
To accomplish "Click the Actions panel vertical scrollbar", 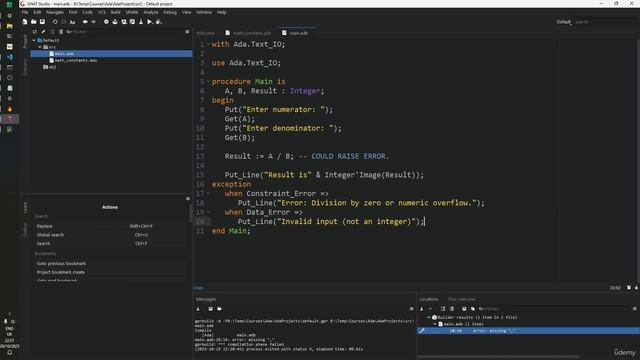I will pos(190,212).
